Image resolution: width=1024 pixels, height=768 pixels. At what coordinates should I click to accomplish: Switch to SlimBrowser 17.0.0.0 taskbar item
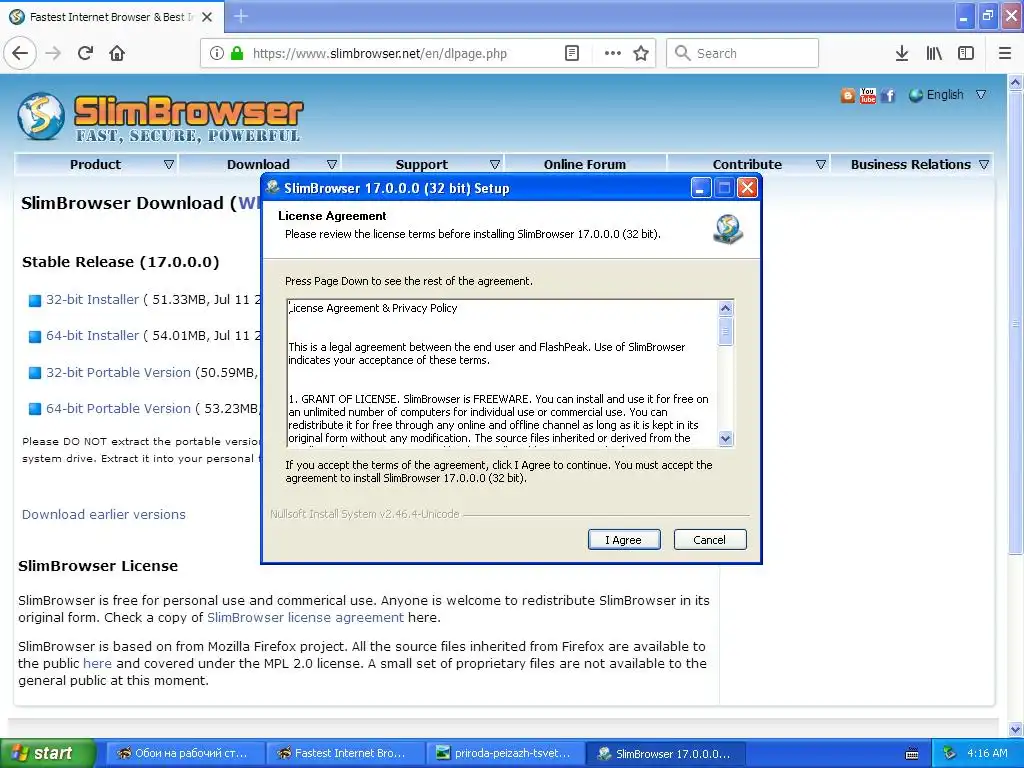664,753
